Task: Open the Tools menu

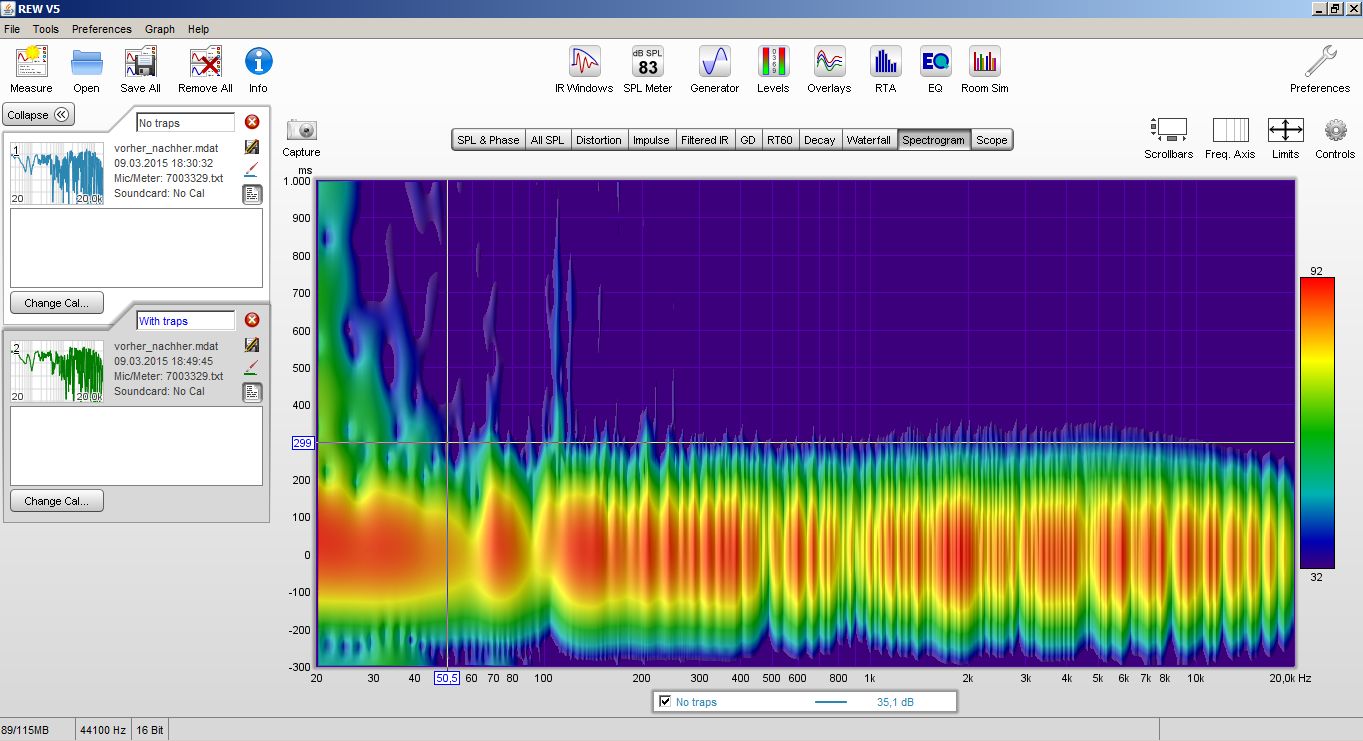Action: [46, 29]
